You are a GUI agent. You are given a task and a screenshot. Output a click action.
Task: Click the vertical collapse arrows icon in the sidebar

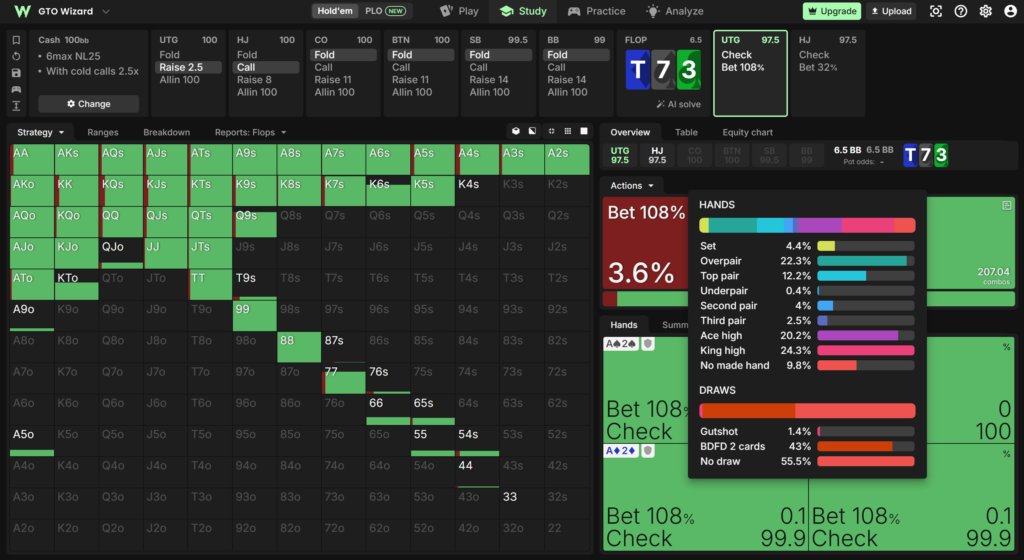tap(16, 106)
